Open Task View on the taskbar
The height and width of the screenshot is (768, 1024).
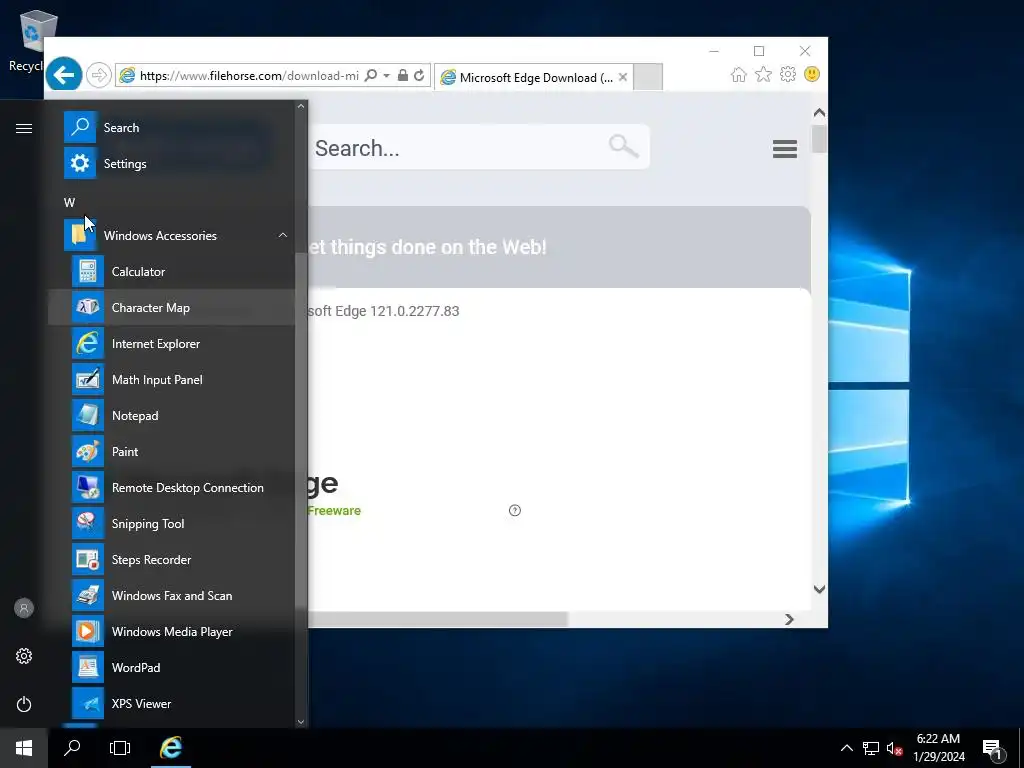tap(120, 748)
